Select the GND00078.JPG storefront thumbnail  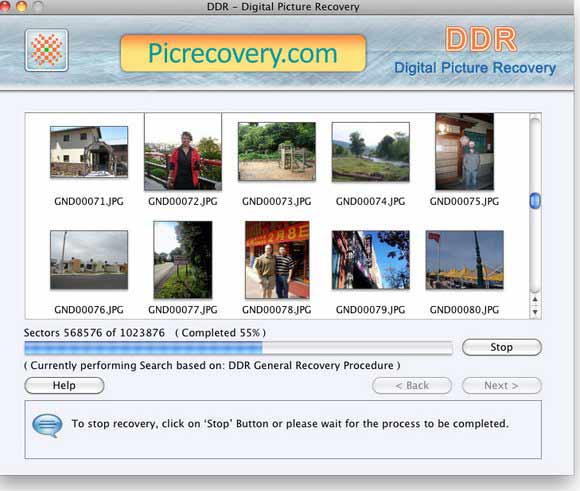pyautogui.click(x=277, y=260)
